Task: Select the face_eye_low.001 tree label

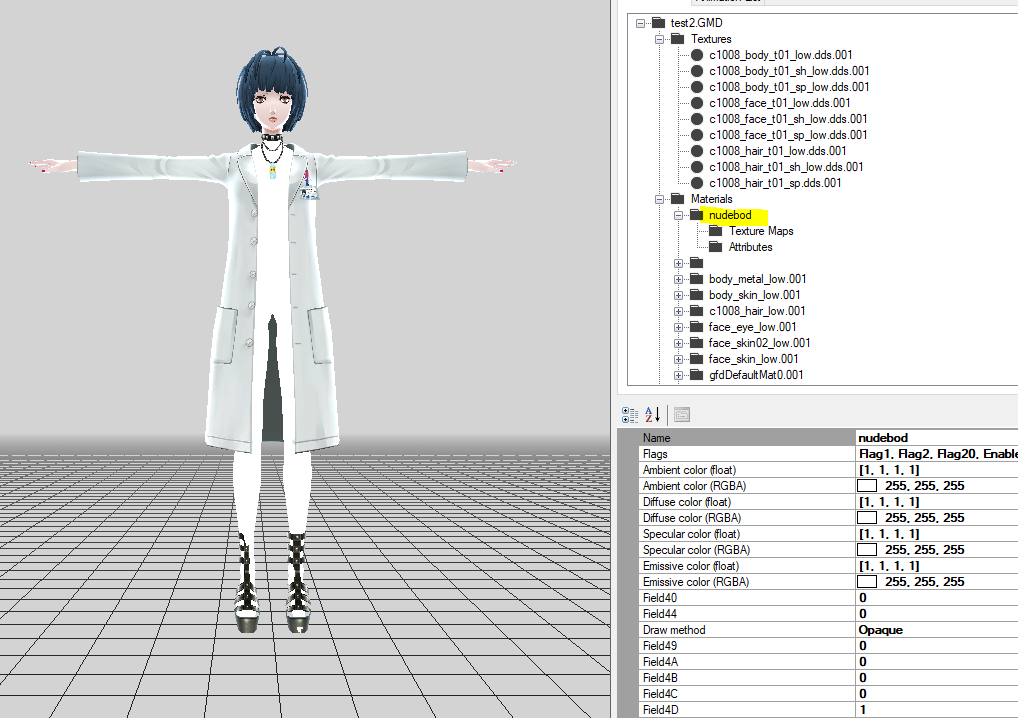Action: pyautogui.click(x=752, y=327)
